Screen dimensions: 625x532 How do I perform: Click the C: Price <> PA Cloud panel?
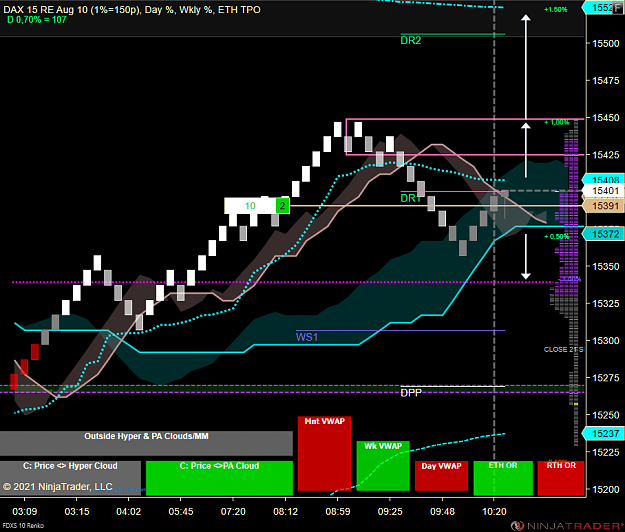pyautogui.click(x=219, y=478)
